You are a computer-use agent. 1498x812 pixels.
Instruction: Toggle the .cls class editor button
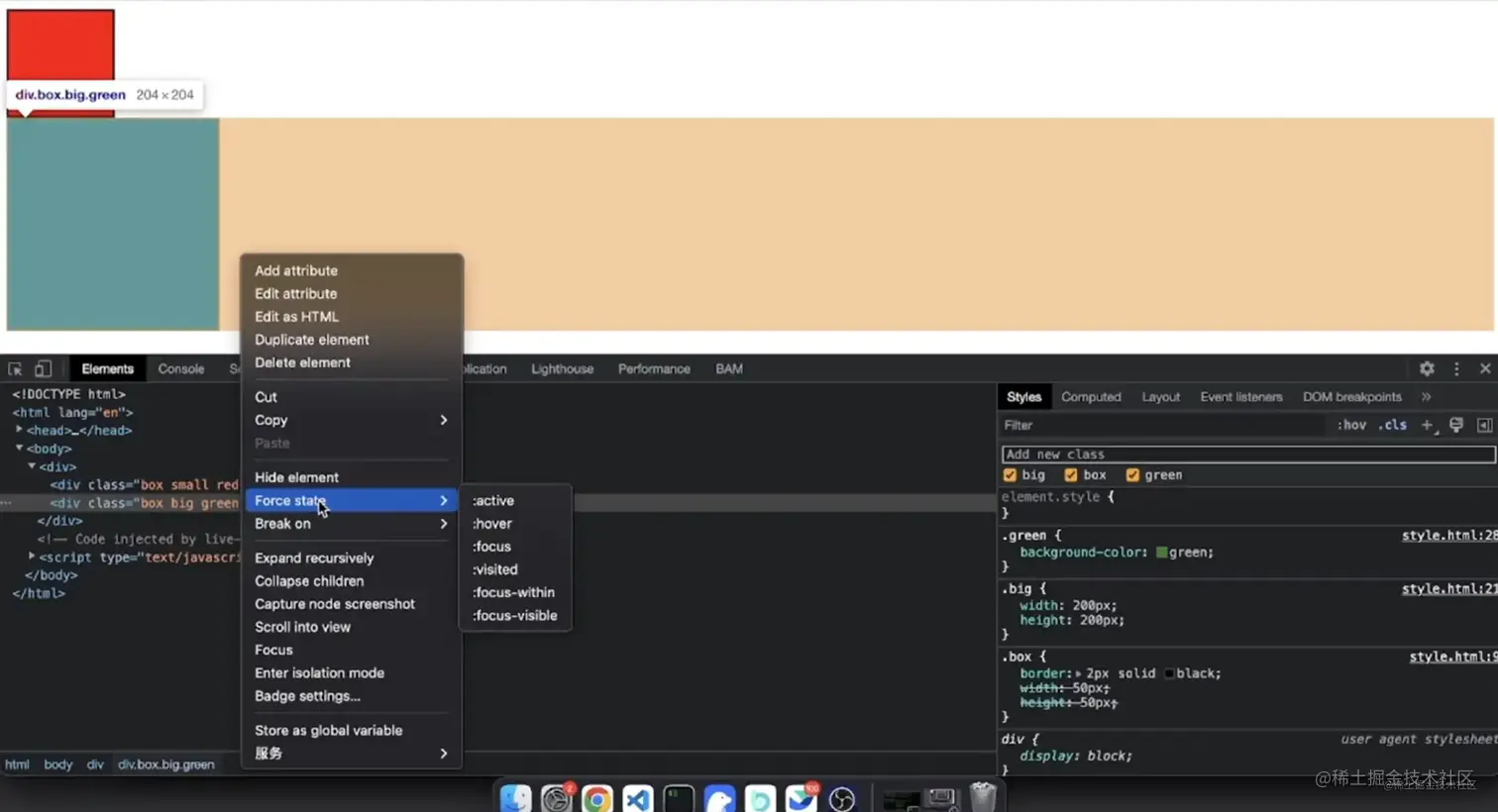1392,425
